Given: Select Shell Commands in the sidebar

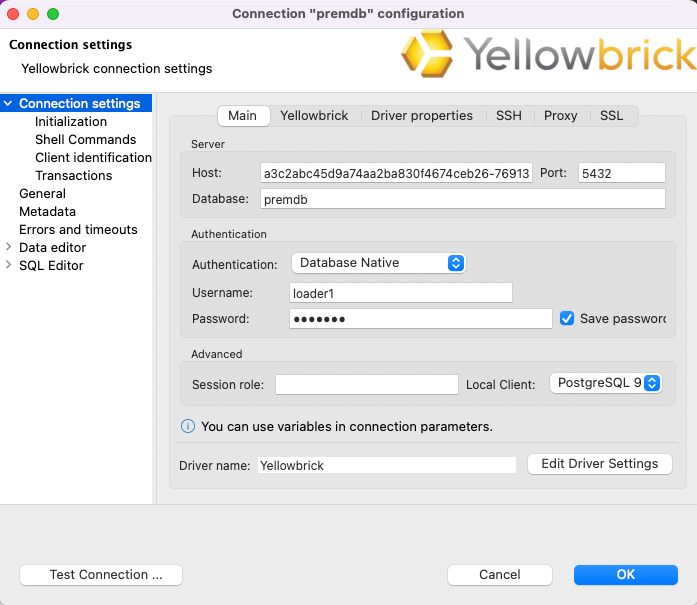Looking at the screenshot, I should (85, 140).
